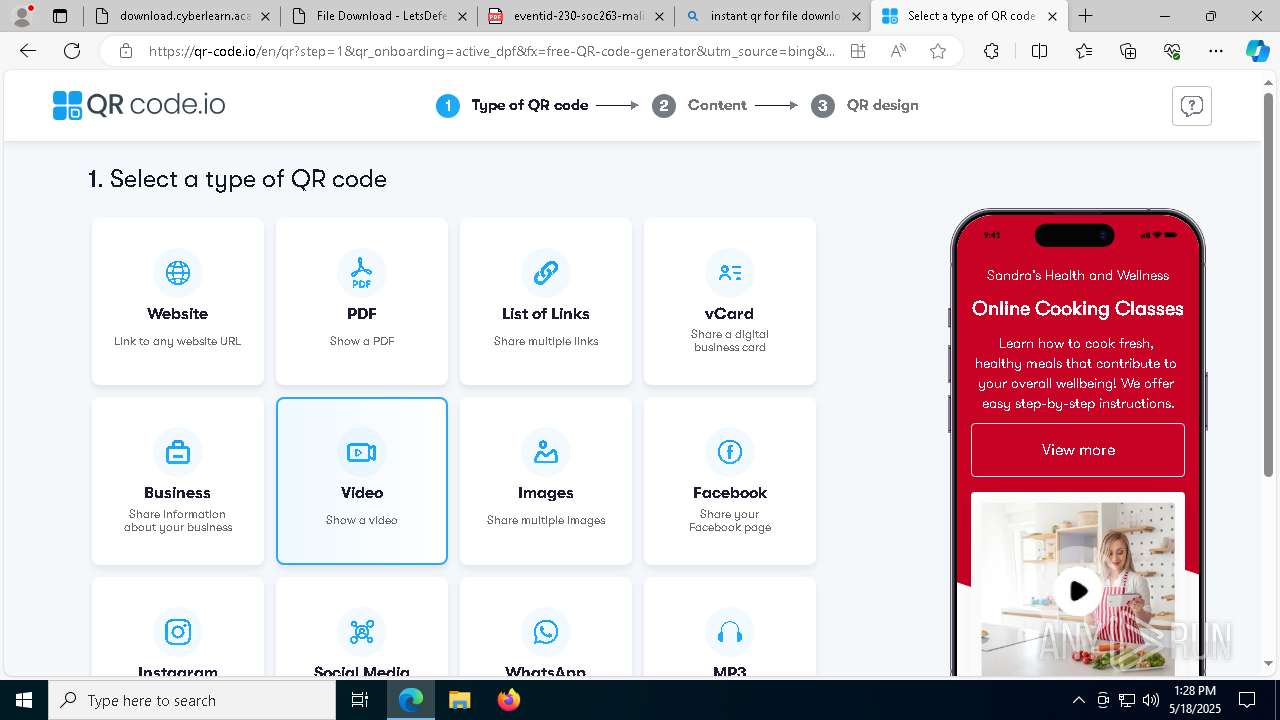Open the browser profile avatar
1280x720 pixels.
point(22,15)
